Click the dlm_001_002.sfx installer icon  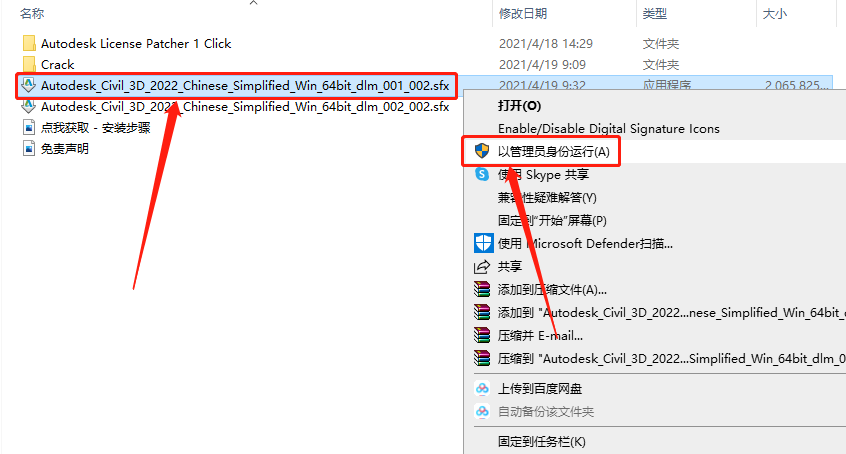coord(29,85)
